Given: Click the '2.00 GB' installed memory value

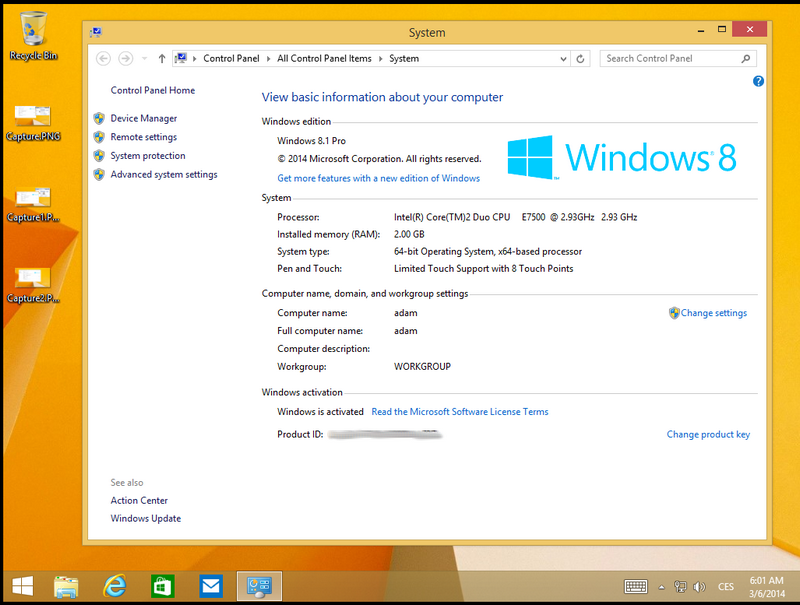Looking at the screenshot, I should (409, 234).
